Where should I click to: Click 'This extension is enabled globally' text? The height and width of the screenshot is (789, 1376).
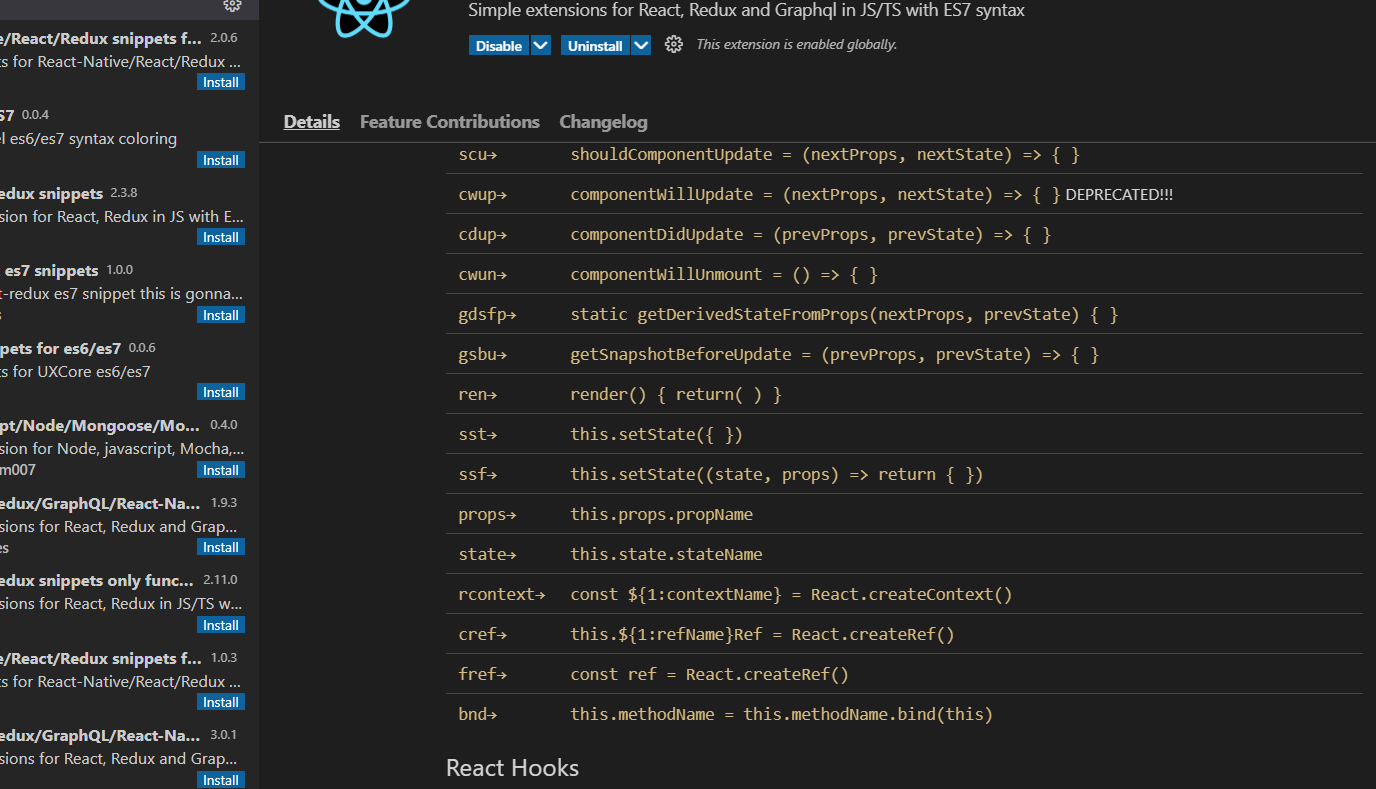(x=796, y=45)
